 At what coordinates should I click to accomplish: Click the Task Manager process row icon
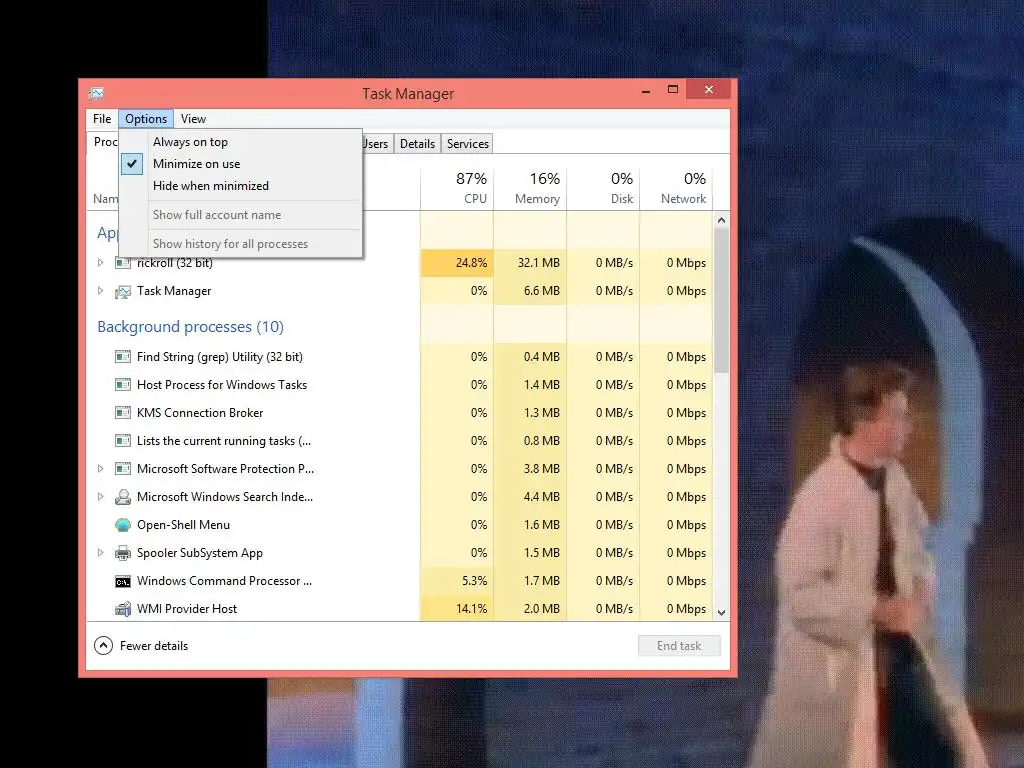(123, 291)
